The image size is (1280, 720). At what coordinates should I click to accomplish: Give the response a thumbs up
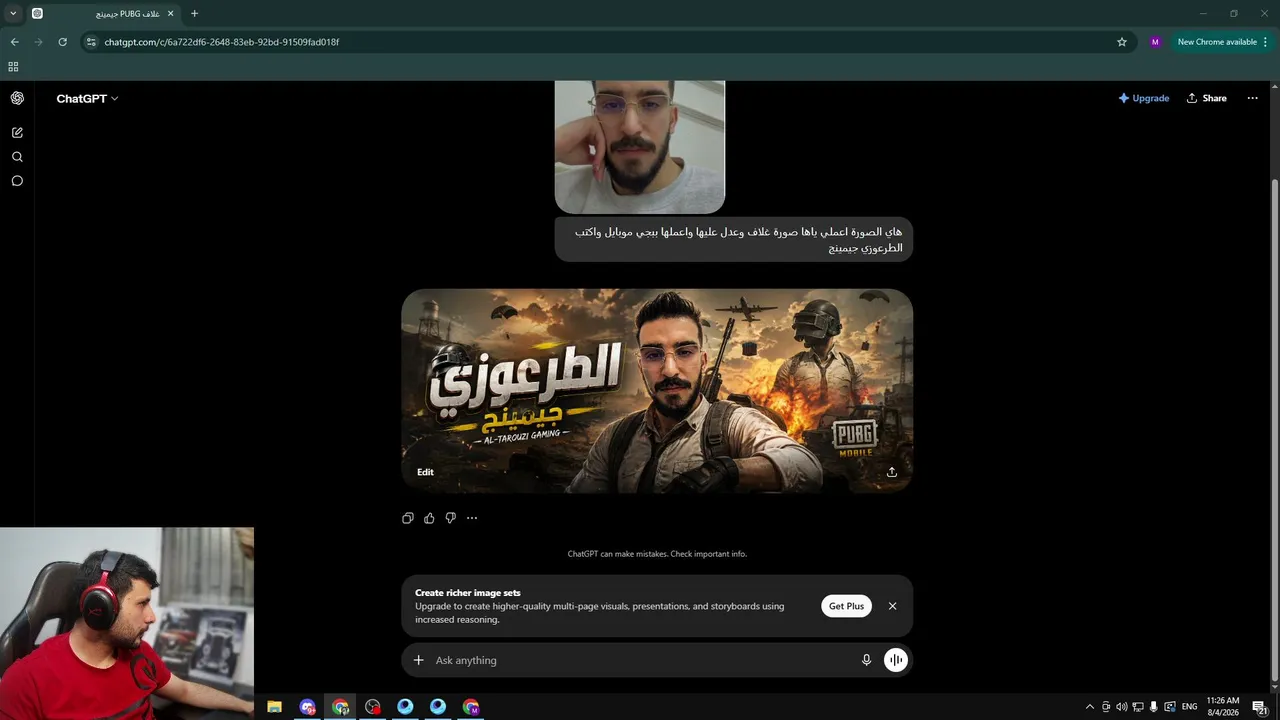point(429,518)
